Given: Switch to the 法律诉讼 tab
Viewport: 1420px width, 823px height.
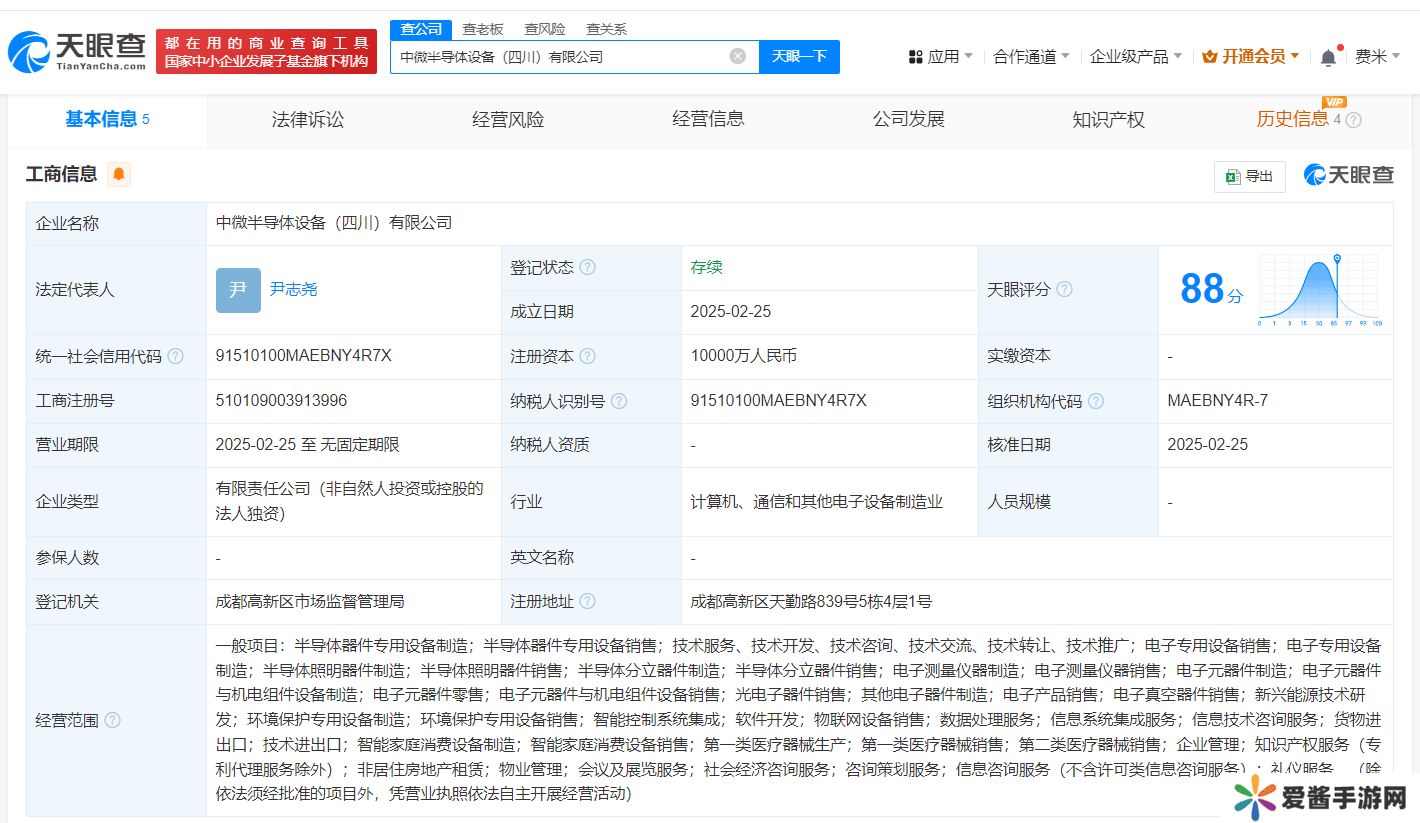Looking at the screenshot, I should coord(307,119).
